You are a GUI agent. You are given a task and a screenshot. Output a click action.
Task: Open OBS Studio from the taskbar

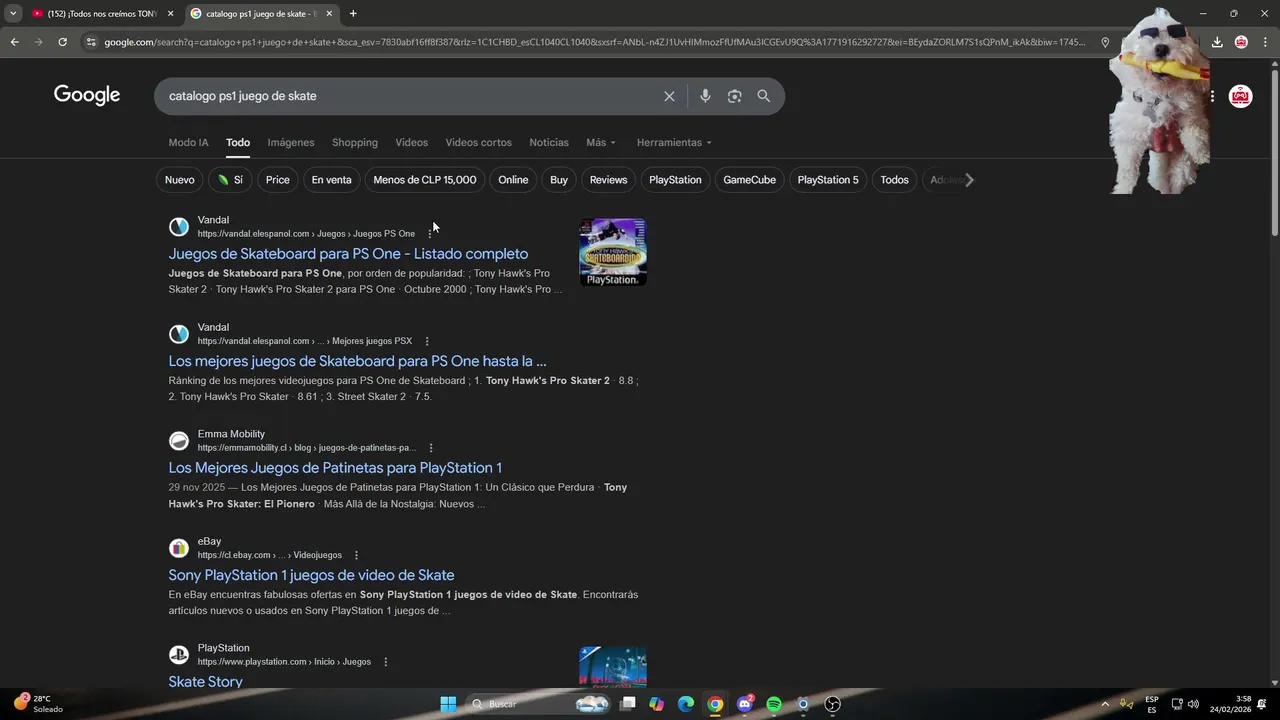click(833, 704)
